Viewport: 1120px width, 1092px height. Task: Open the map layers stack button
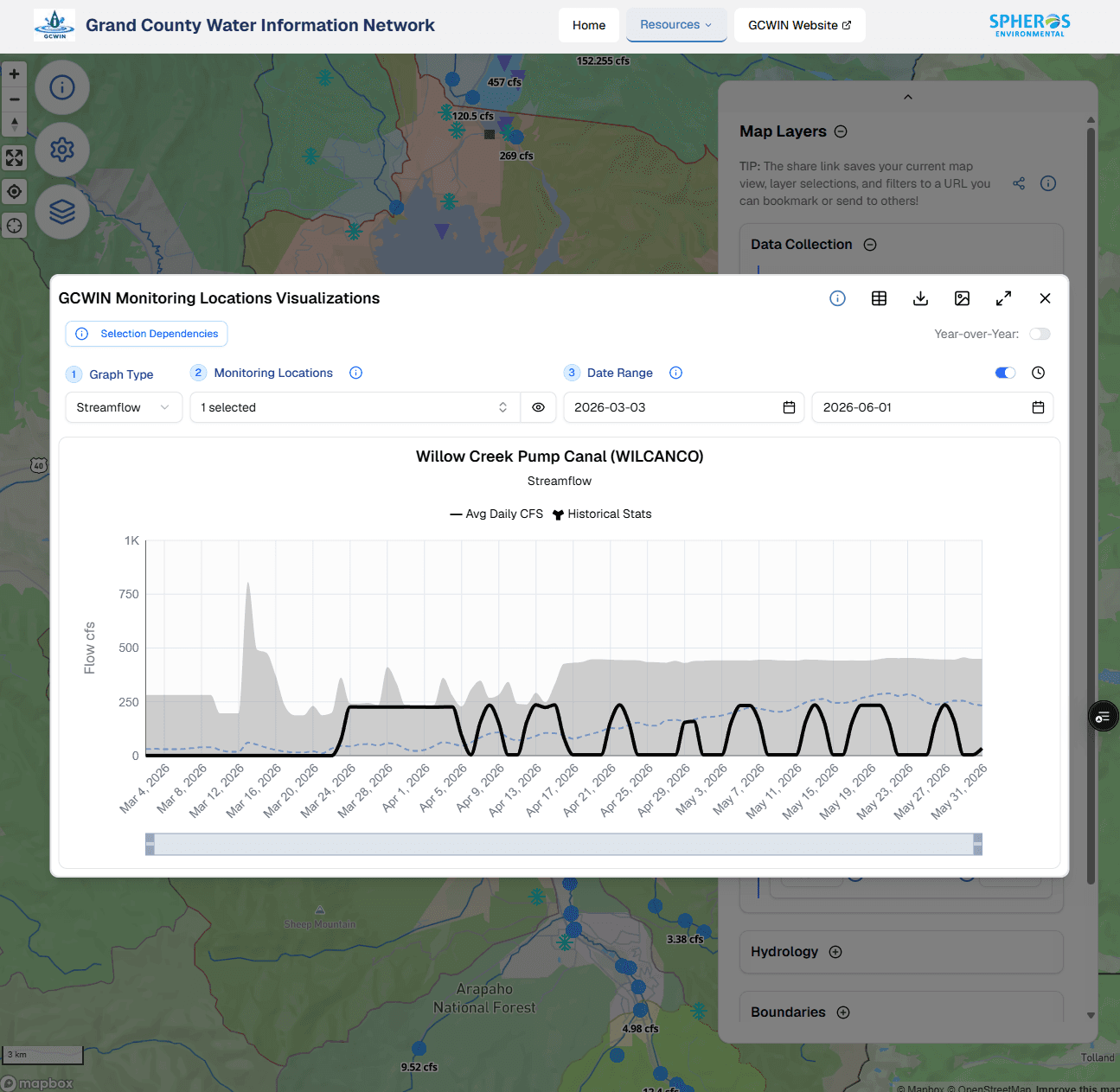tap(62, 212)
